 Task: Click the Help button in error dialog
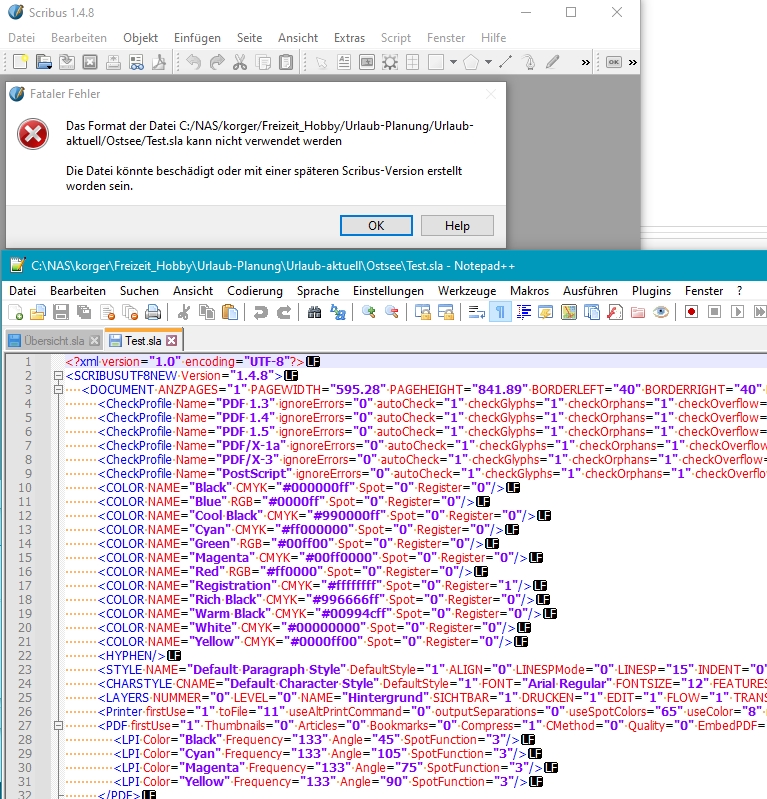click(457, 225)
